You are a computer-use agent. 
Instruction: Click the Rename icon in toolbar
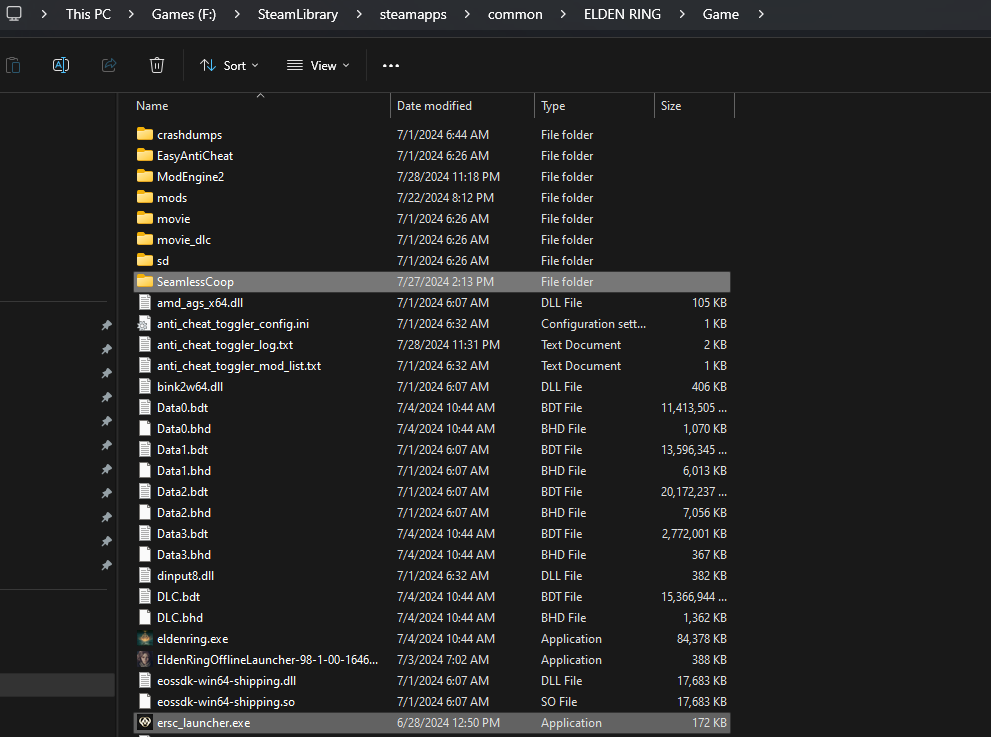coord(61,65)
